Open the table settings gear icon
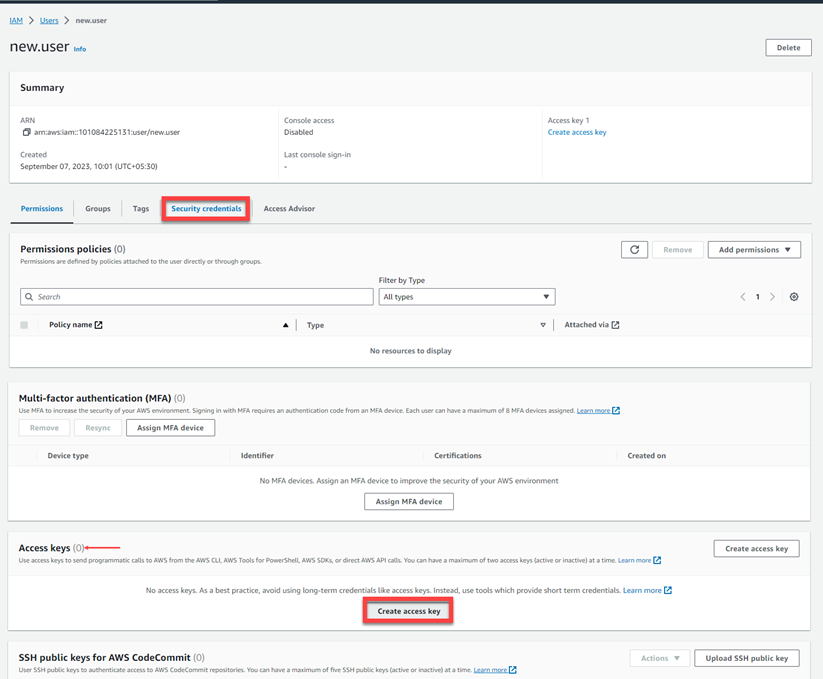 click(x=794, y=297)
